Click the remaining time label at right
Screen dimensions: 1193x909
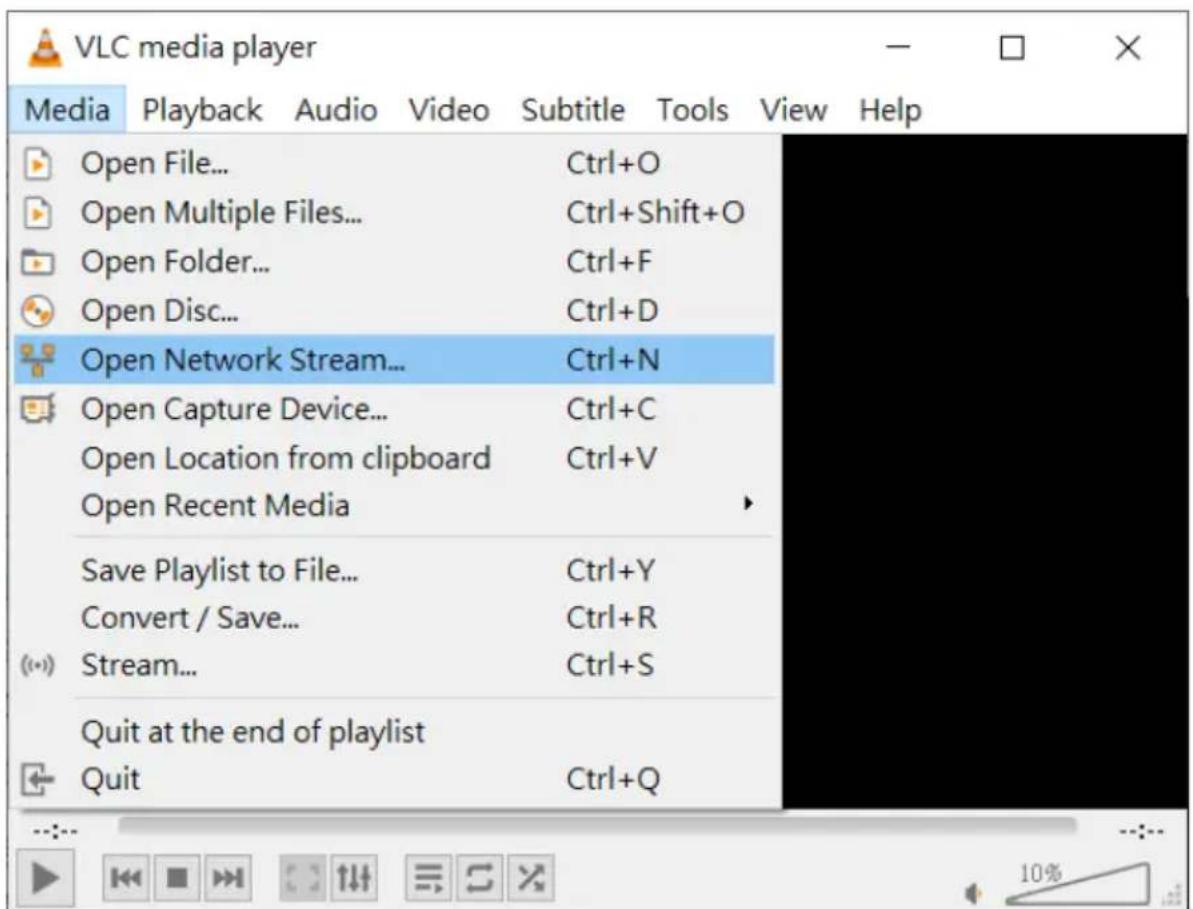coord(1141,831)
